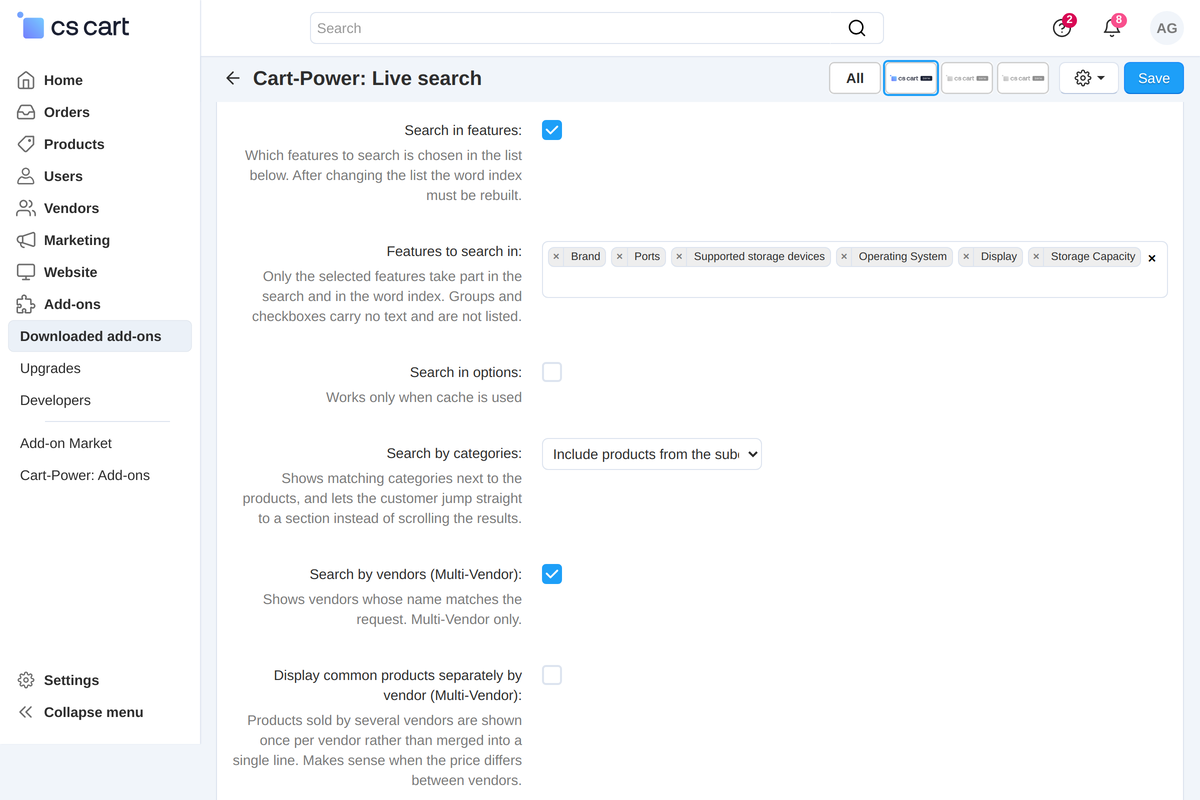Viewport: 1200px width, 800px height.
Task: Enable Search in options checkbox
Action: pyautogui.click(x=552, y=372)
